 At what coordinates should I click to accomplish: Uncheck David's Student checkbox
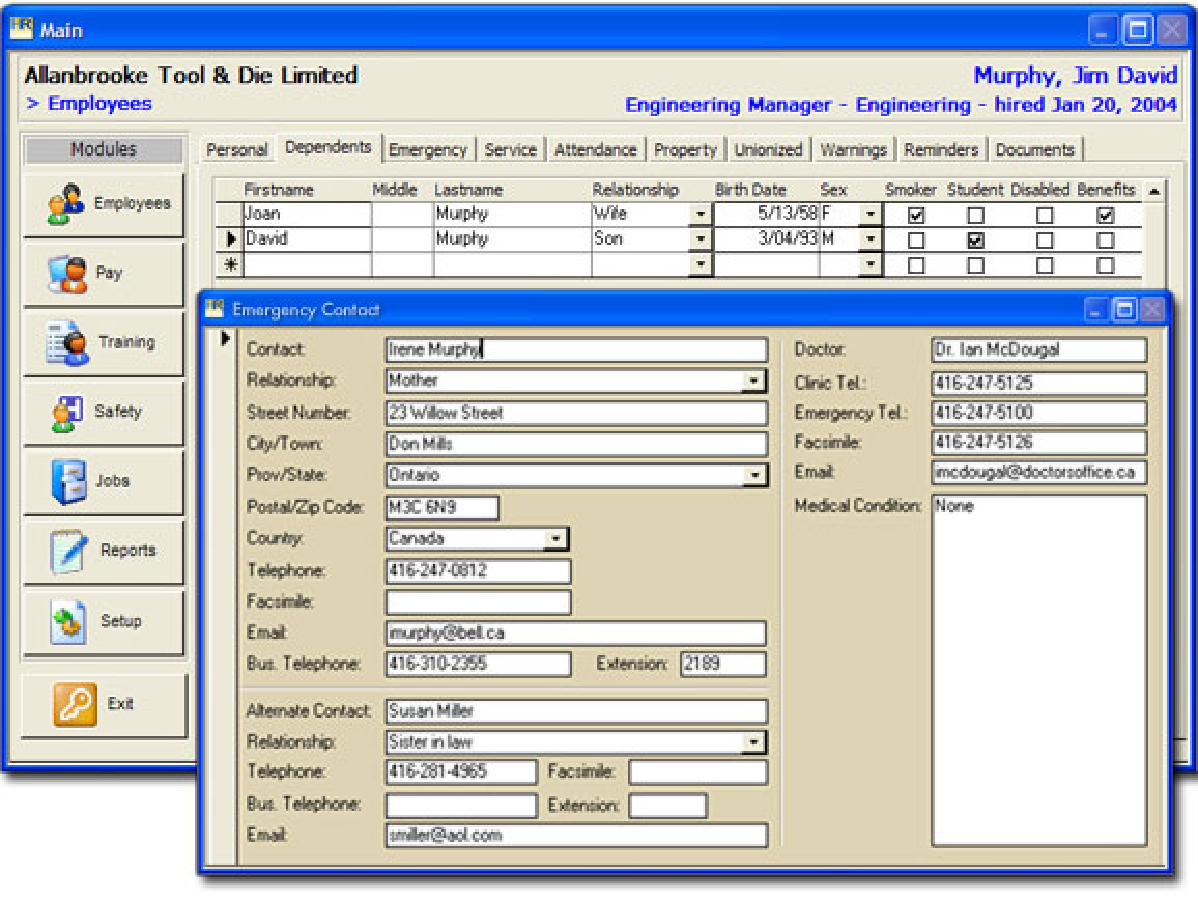976,239
